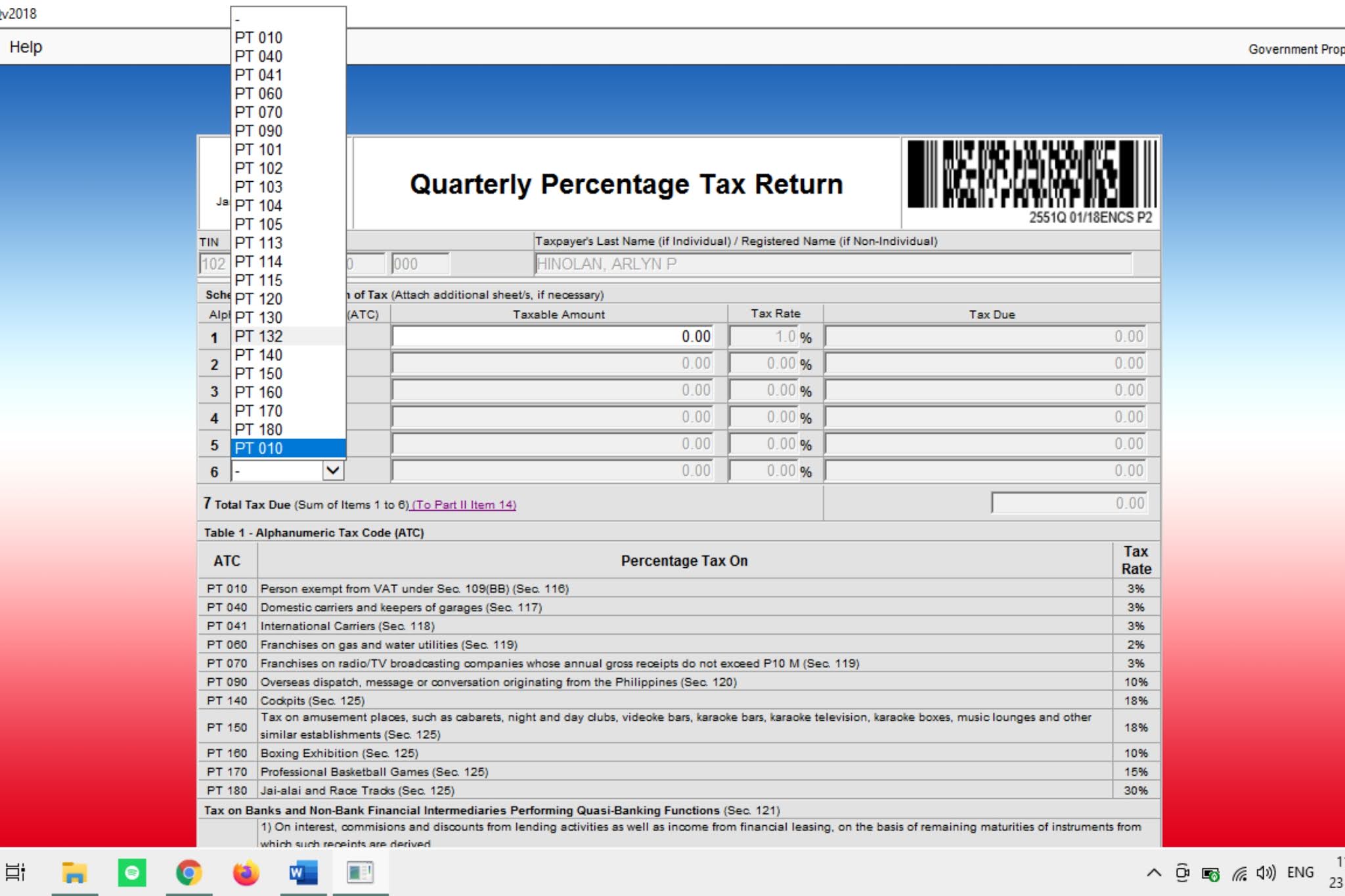Select PT 132 in the dropdown list

coord(259,336)
